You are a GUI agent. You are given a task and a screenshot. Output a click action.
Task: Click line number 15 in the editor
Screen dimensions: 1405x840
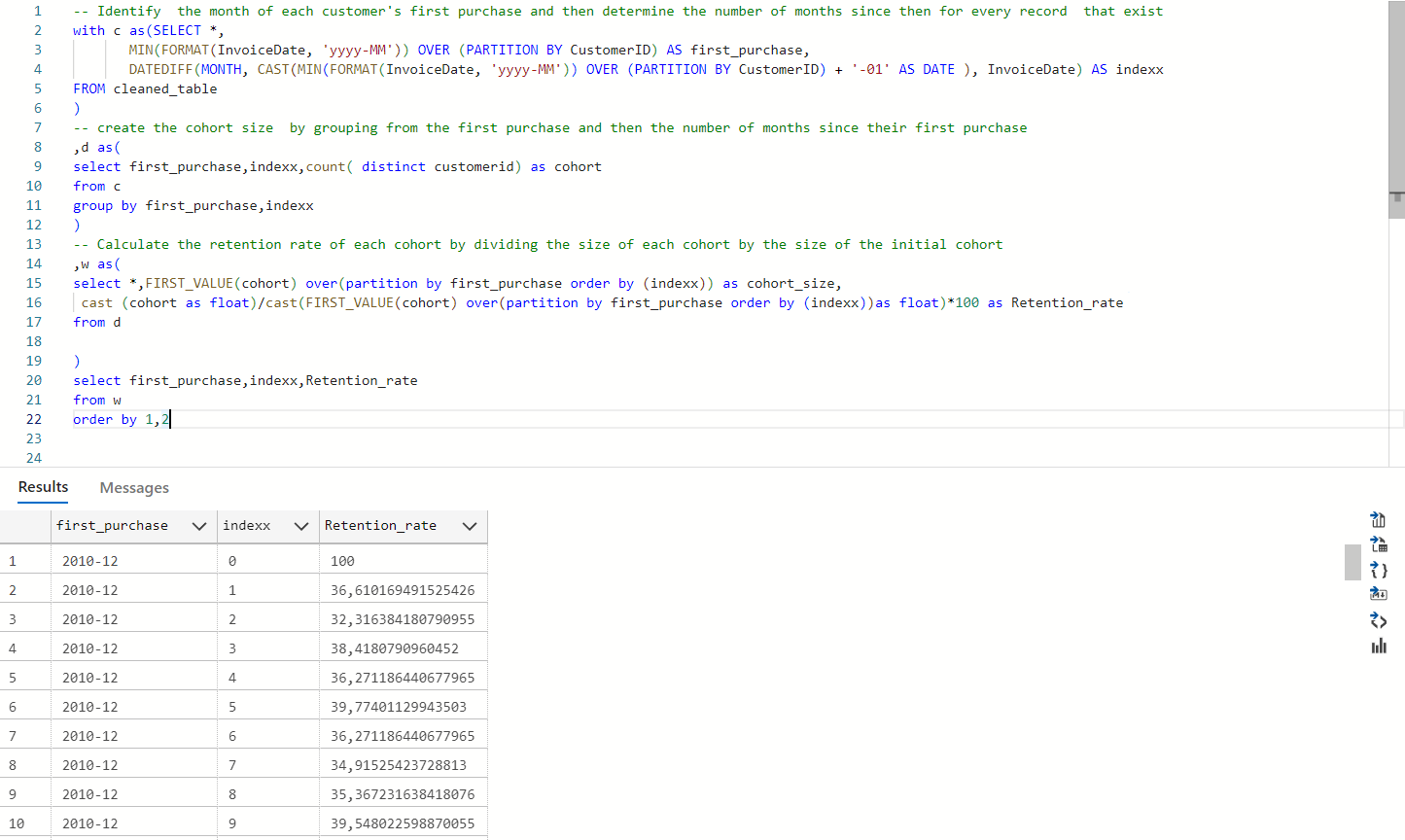[x=34, y=283]
